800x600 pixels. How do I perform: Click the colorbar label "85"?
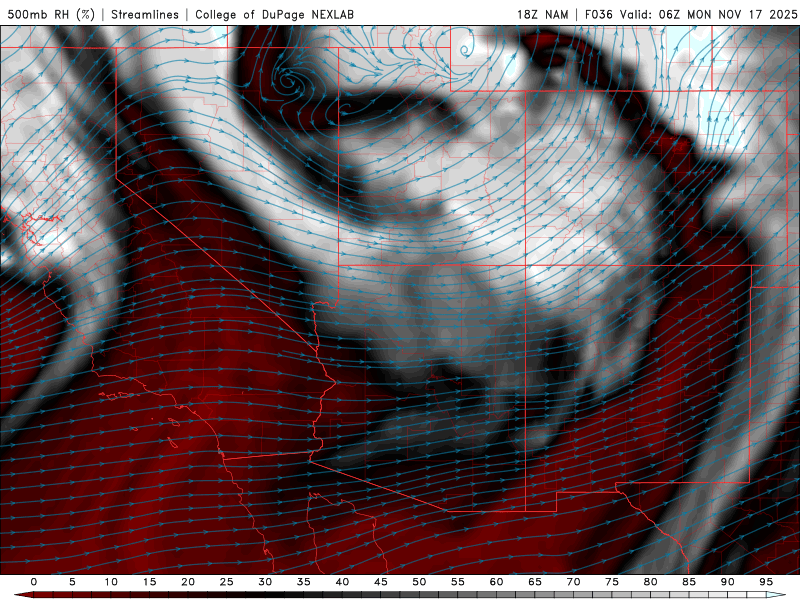[689, 582]
